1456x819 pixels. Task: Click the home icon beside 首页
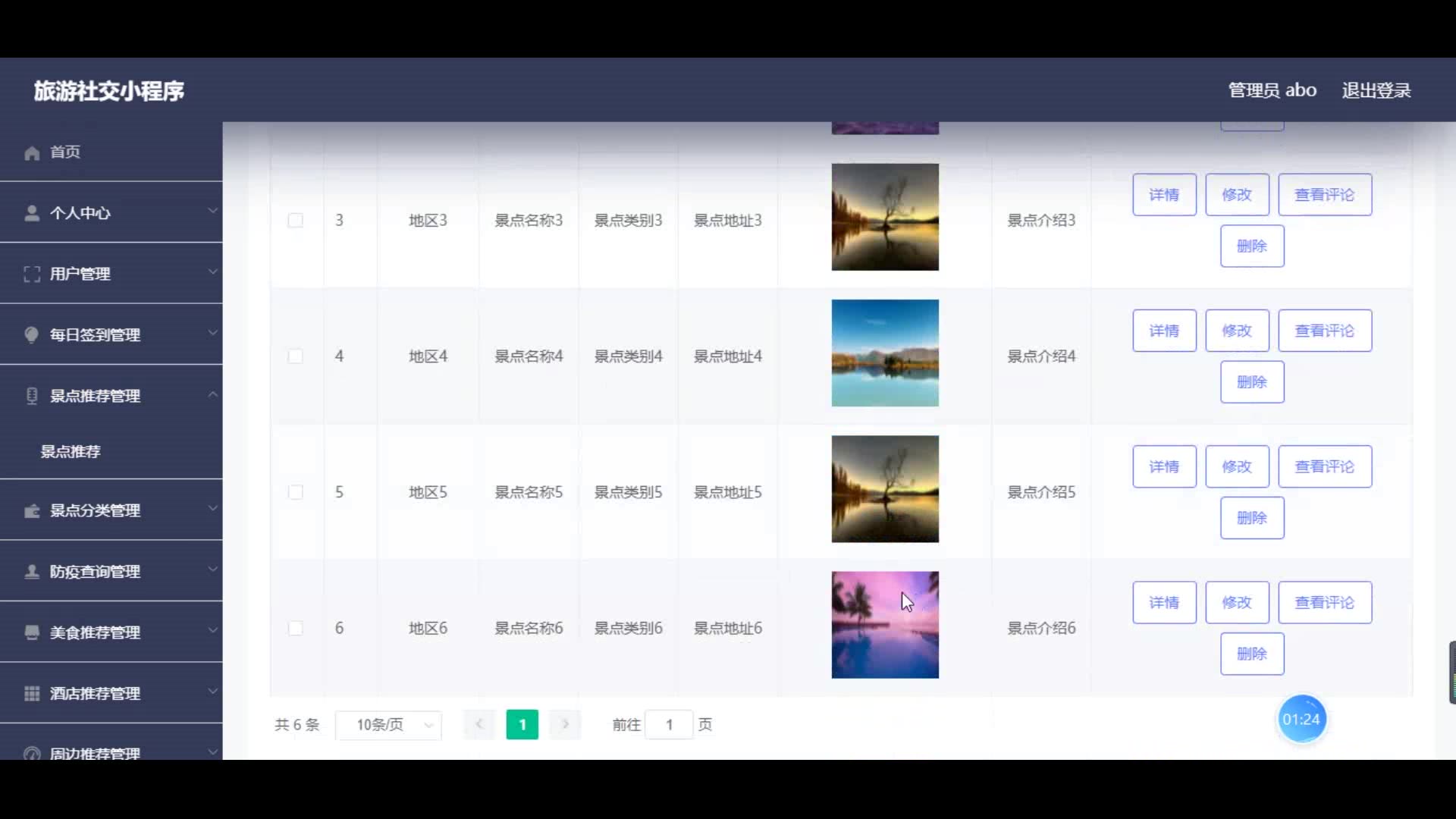32,153
